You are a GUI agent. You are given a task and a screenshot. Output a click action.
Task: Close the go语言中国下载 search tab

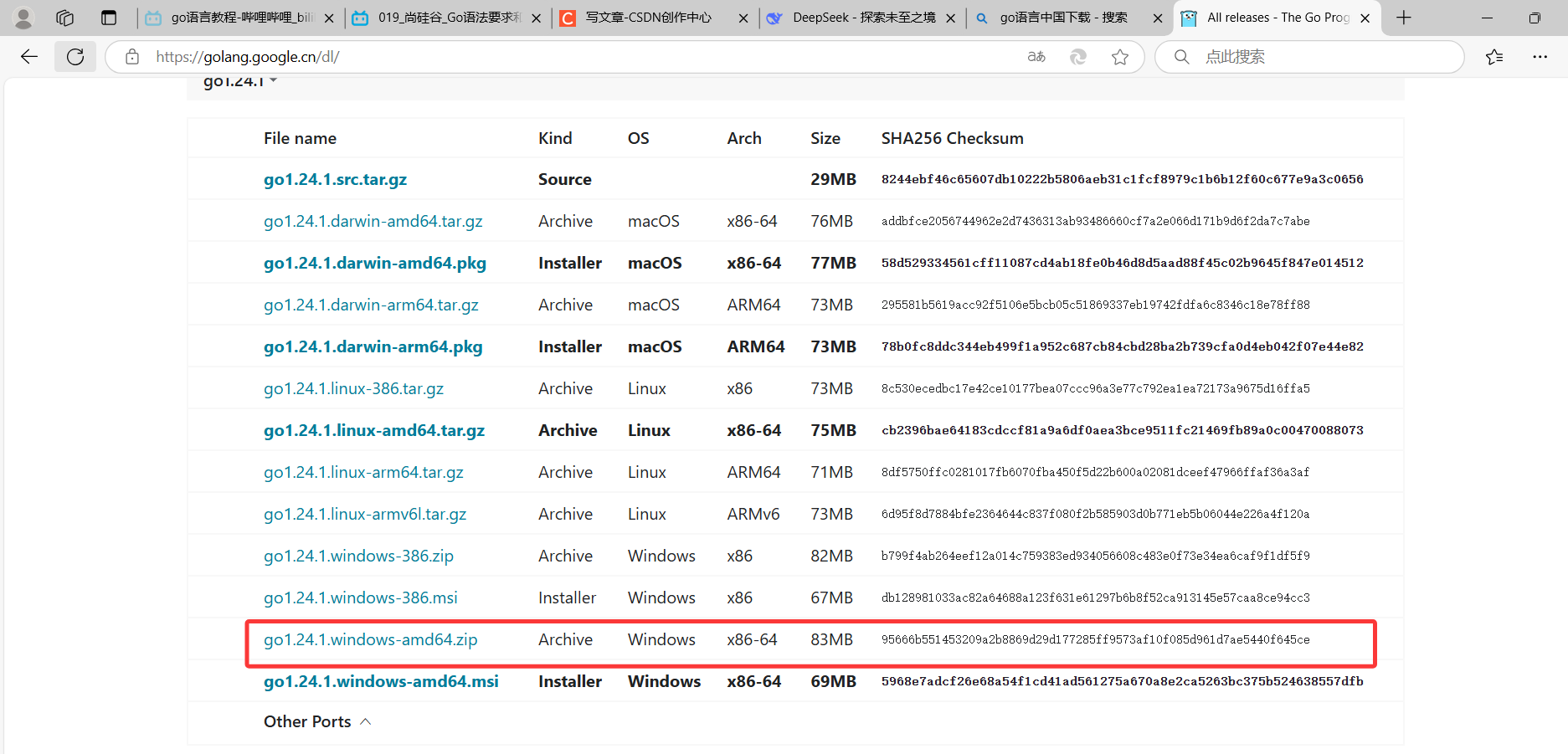1158,18
